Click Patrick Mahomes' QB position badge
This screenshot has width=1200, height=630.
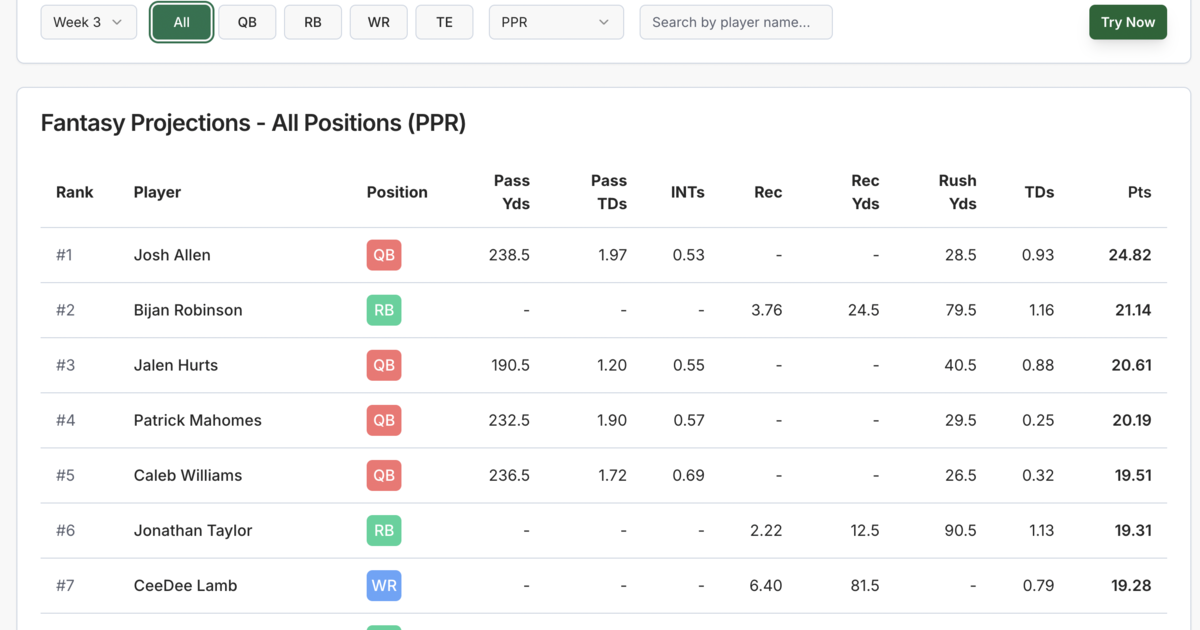383,420
